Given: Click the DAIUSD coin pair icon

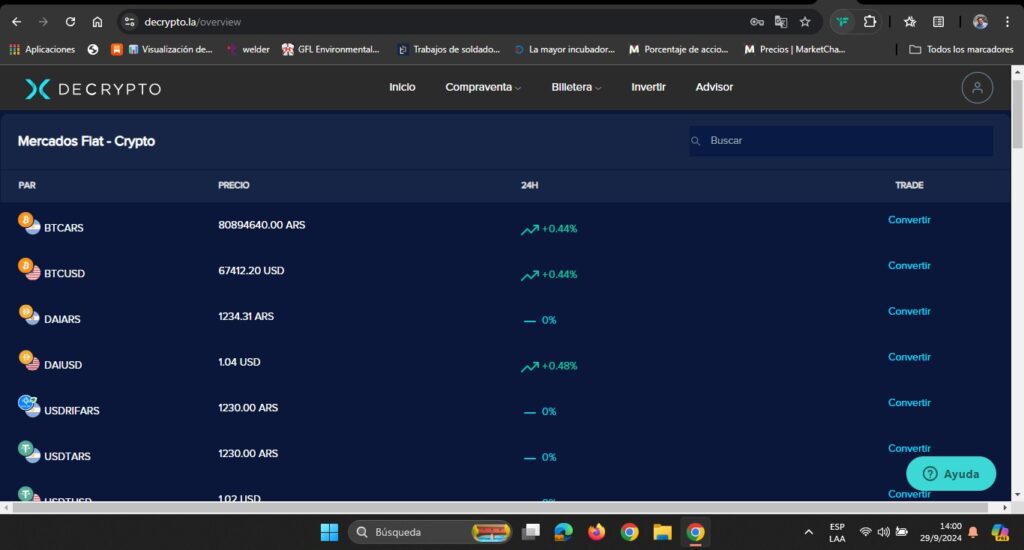Looking at the screenshot, I should pyautogui.click(x=29, y=360).
